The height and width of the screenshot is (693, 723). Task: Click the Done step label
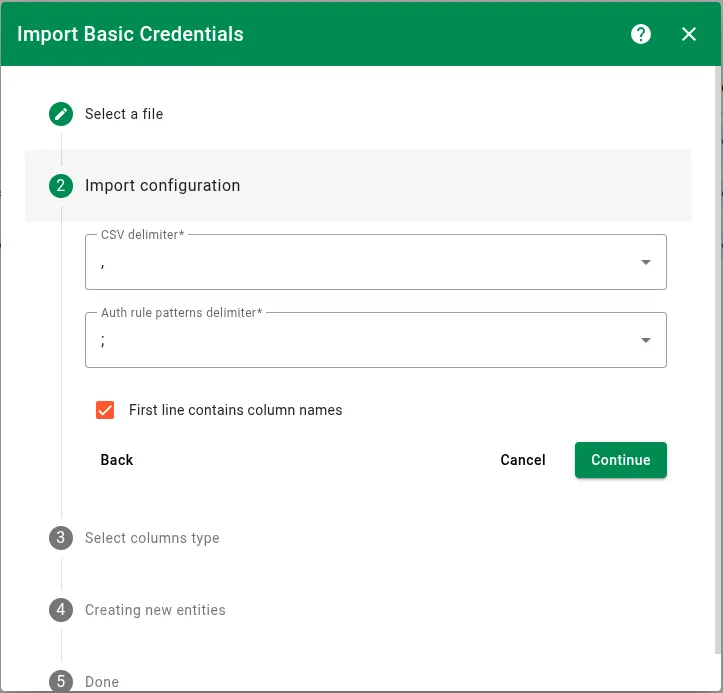point(102,681)
